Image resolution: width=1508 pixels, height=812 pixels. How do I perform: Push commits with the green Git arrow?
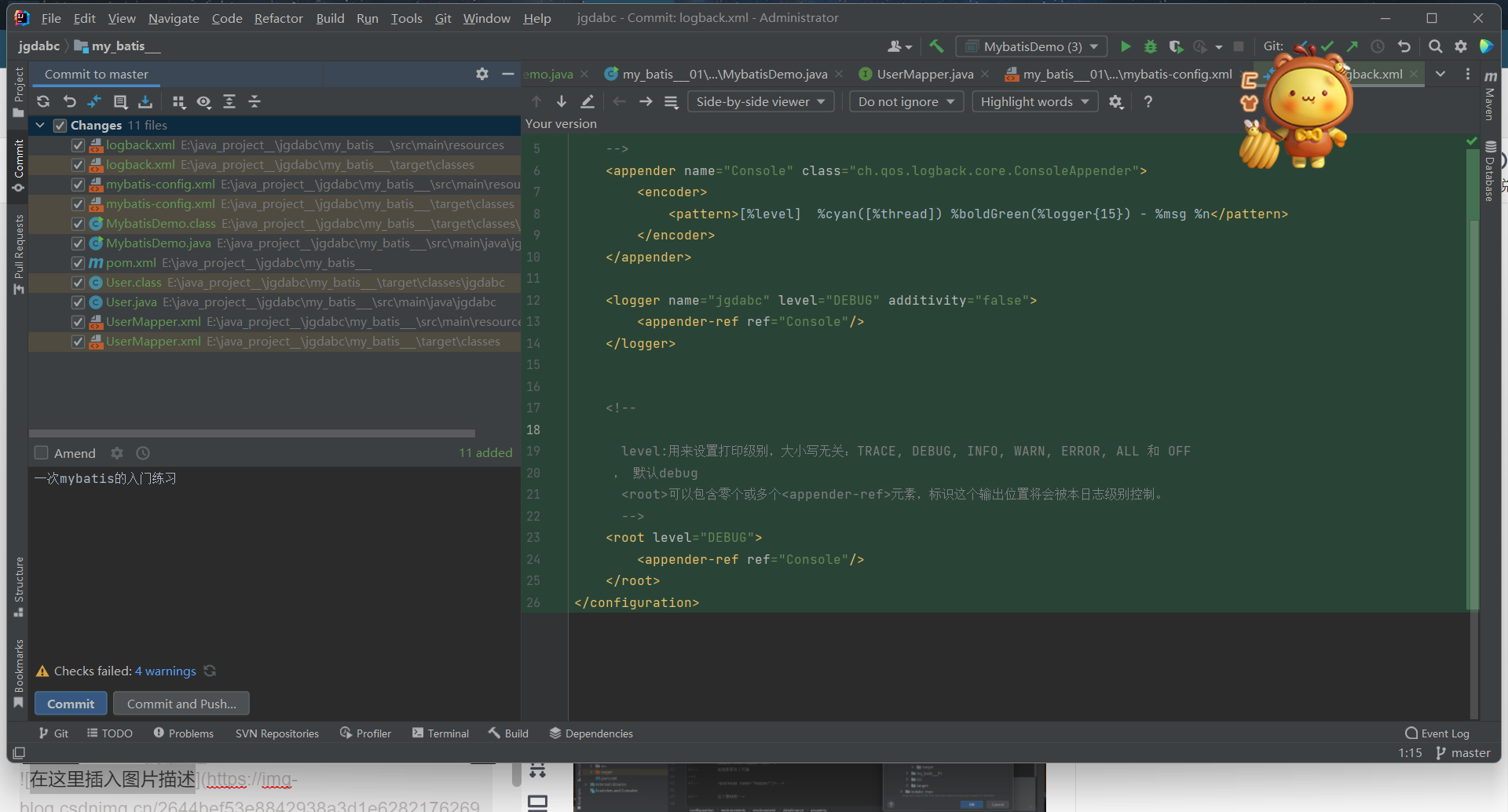(1352, 46)
